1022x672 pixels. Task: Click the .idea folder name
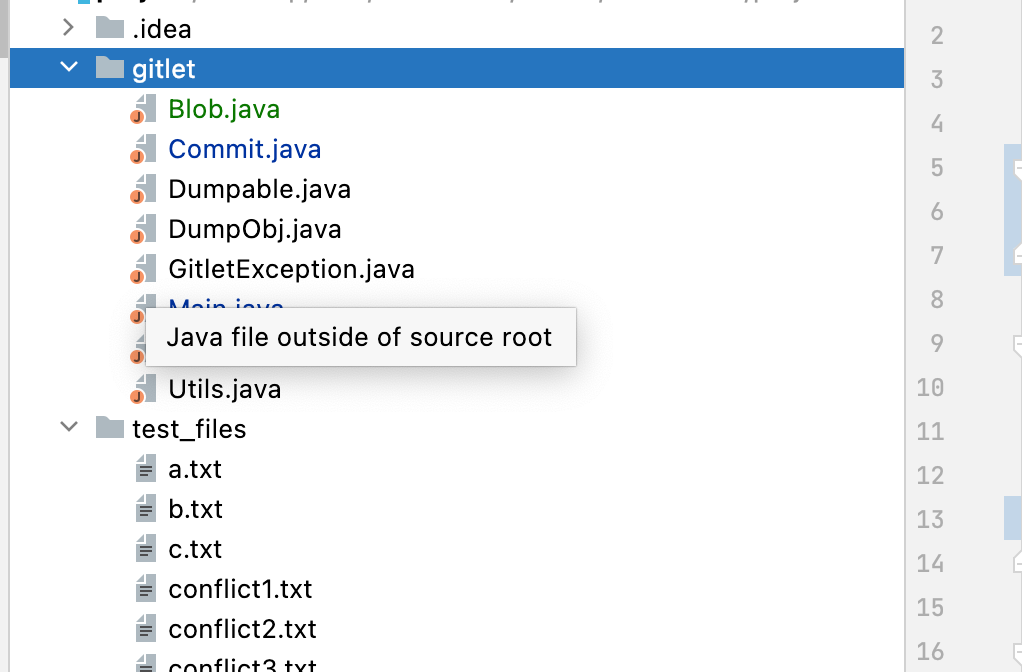(161, 29)
